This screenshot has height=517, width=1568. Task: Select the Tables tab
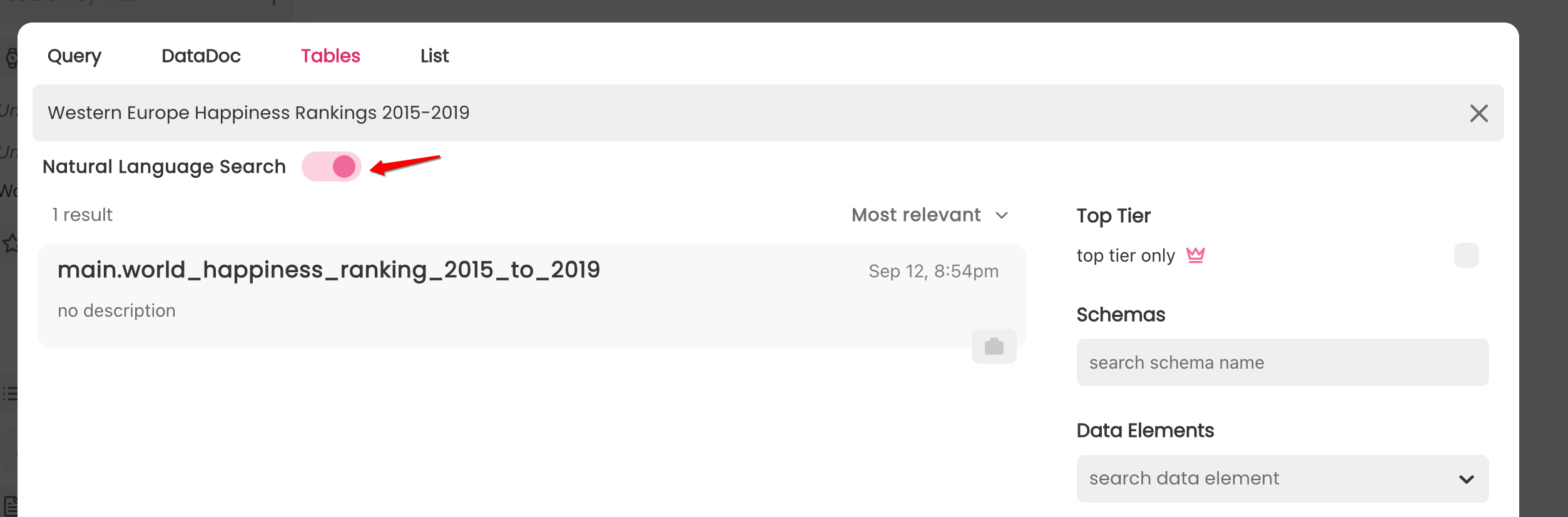point(330,56)
